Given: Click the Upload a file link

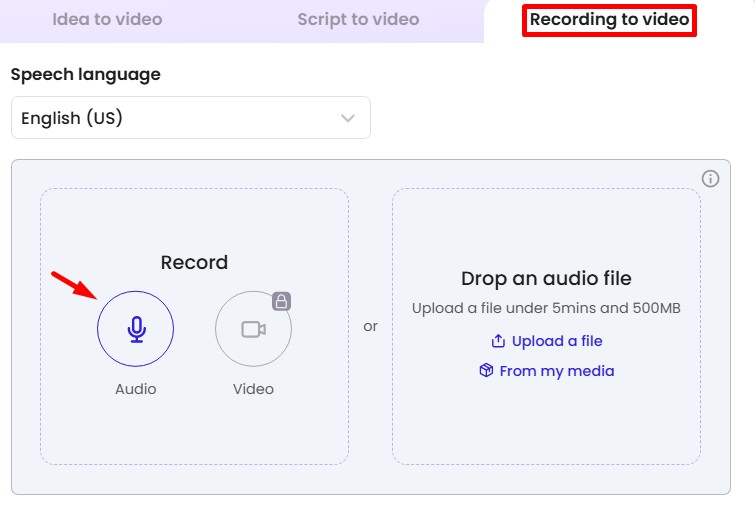Looking at the screenshot, I should [556, 341].
